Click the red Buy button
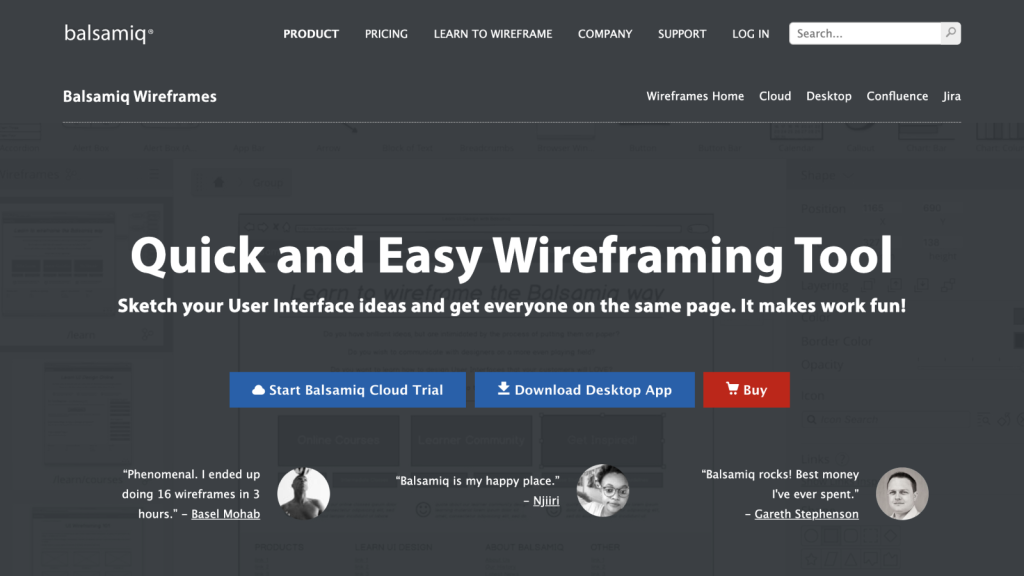 tap(746, 390)
